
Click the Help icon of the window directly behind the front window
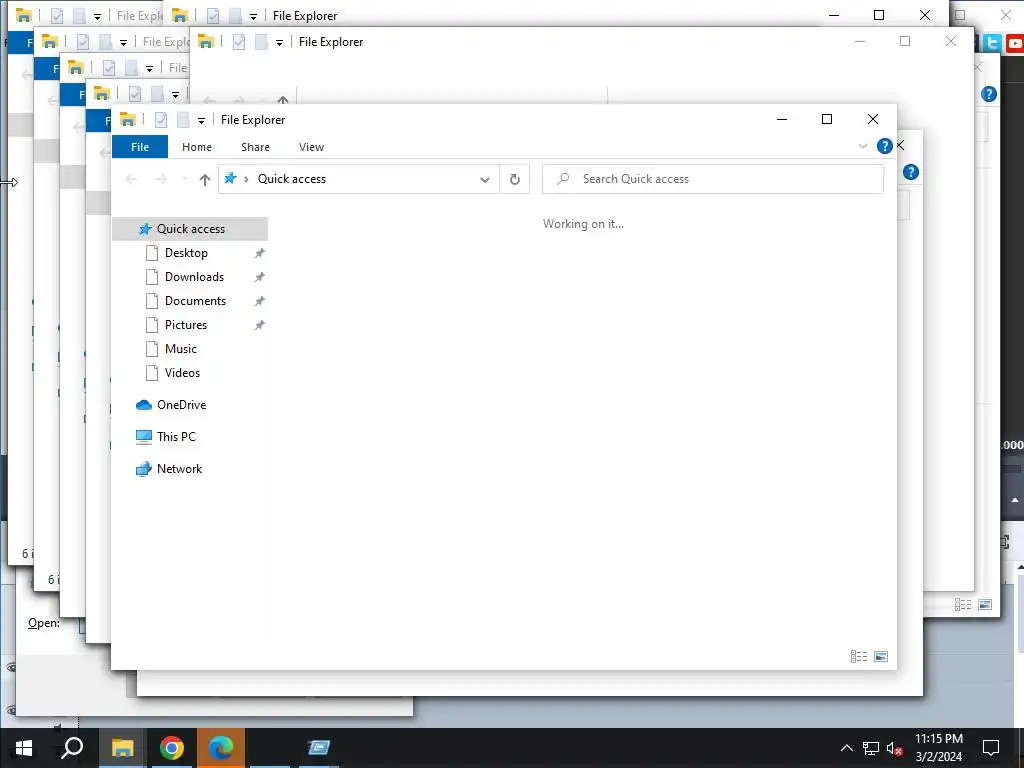point(910,172)
